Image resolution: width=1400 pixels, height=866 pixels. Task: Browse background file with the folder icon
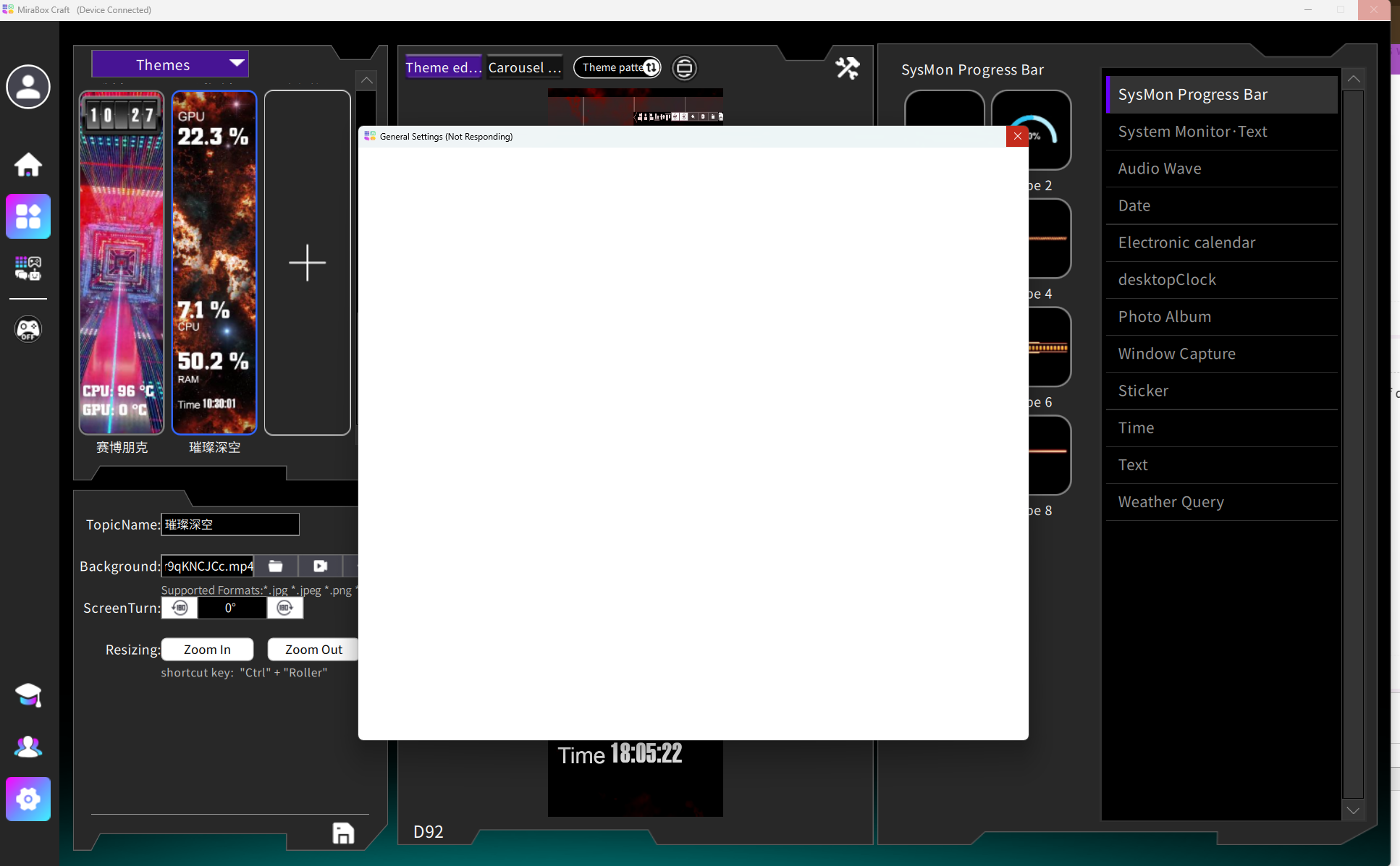tap(275, 566)
